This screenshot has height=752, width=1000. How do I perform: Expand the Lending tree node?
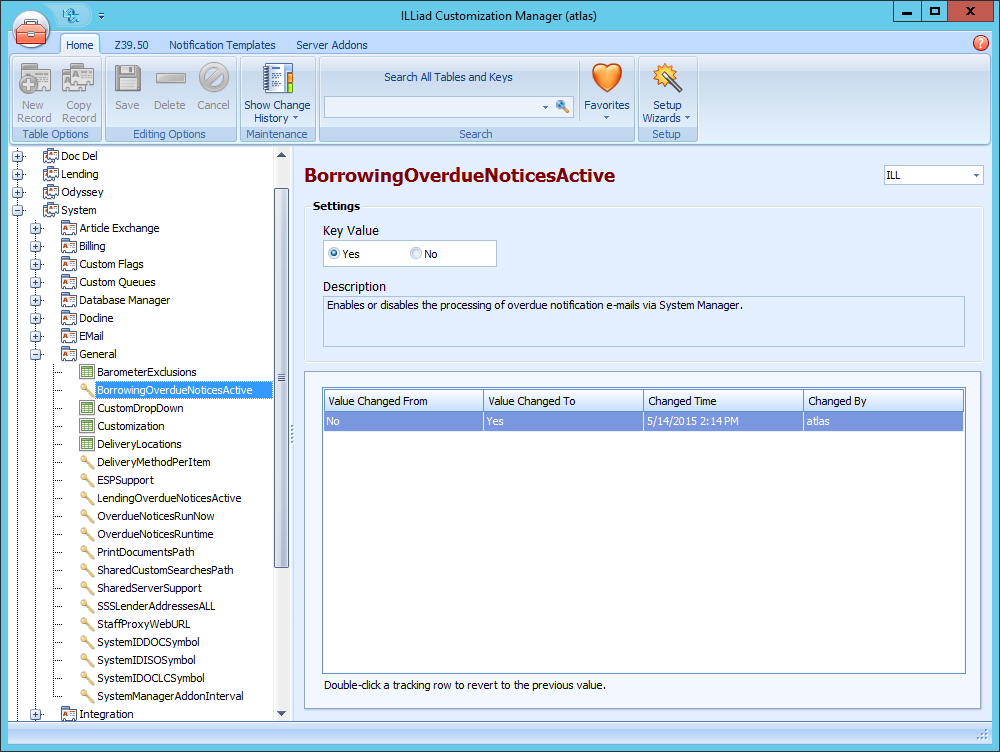pyautogui.click(x=18, y=174)
